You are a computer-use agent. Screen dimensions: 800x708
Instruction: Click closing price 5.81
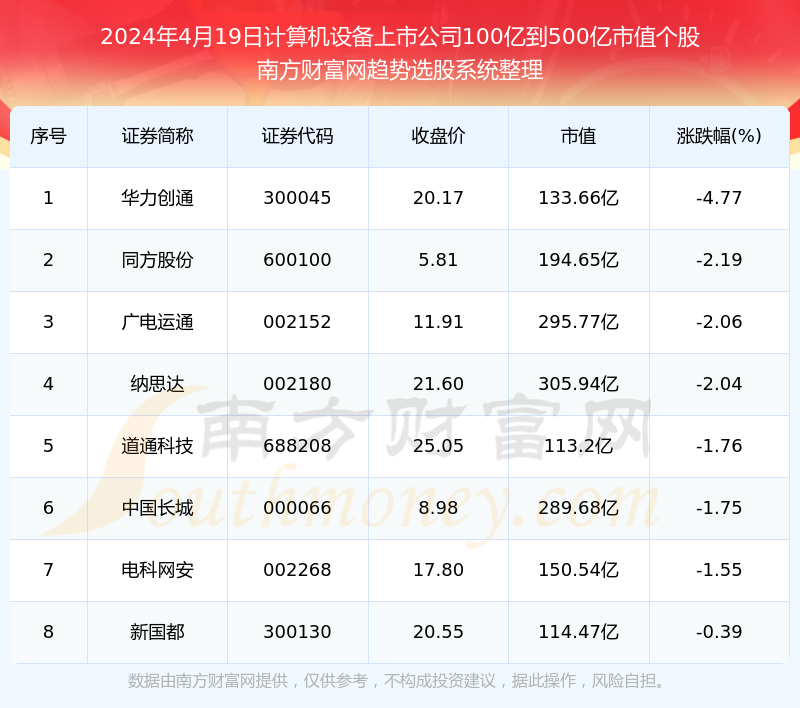click(438, 260)
